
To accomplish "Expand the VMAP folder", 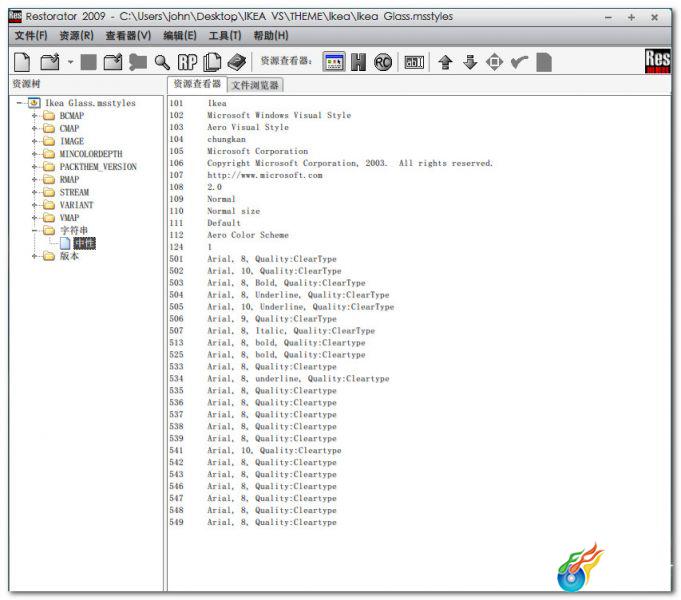I will click(34, 218).
